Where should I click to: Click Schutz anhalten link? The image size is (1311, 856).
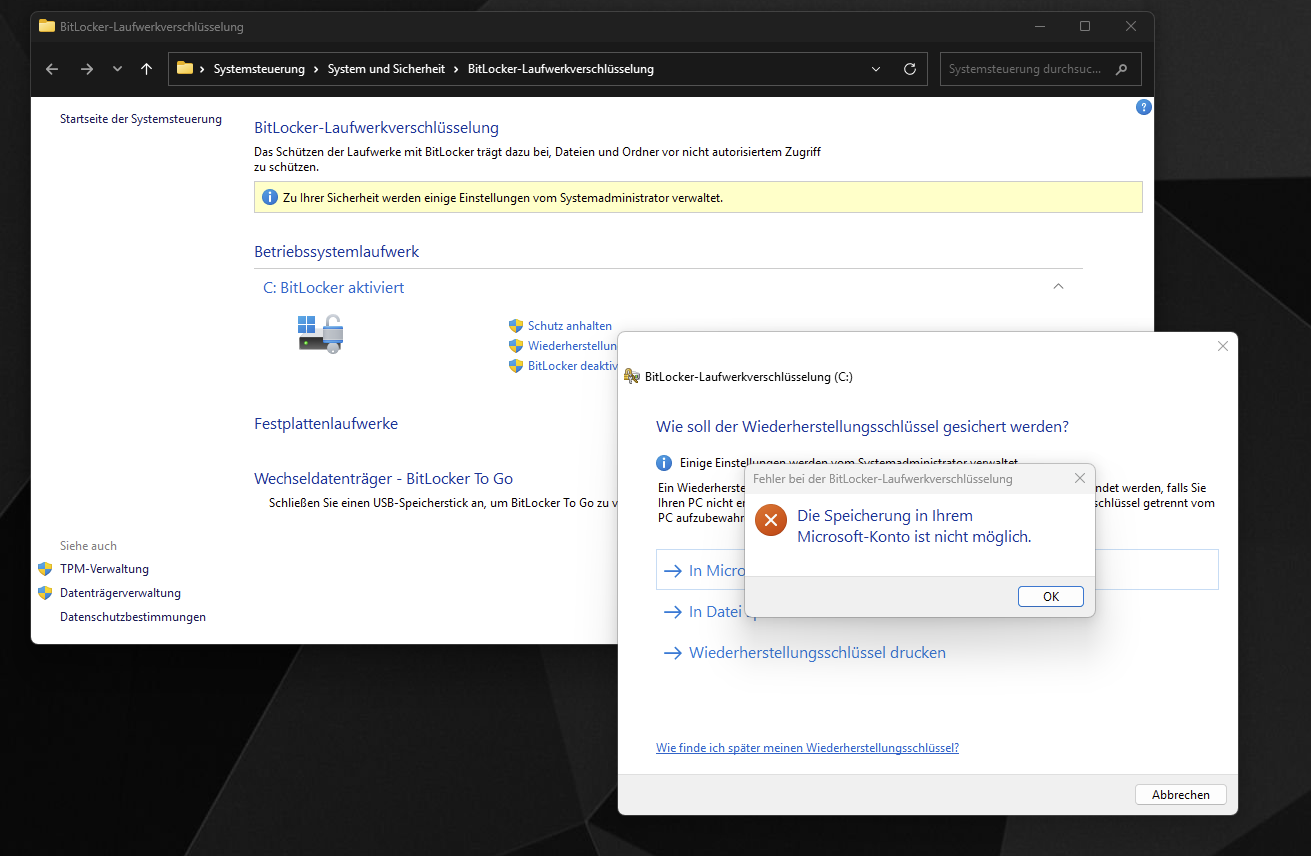point(570,326)
